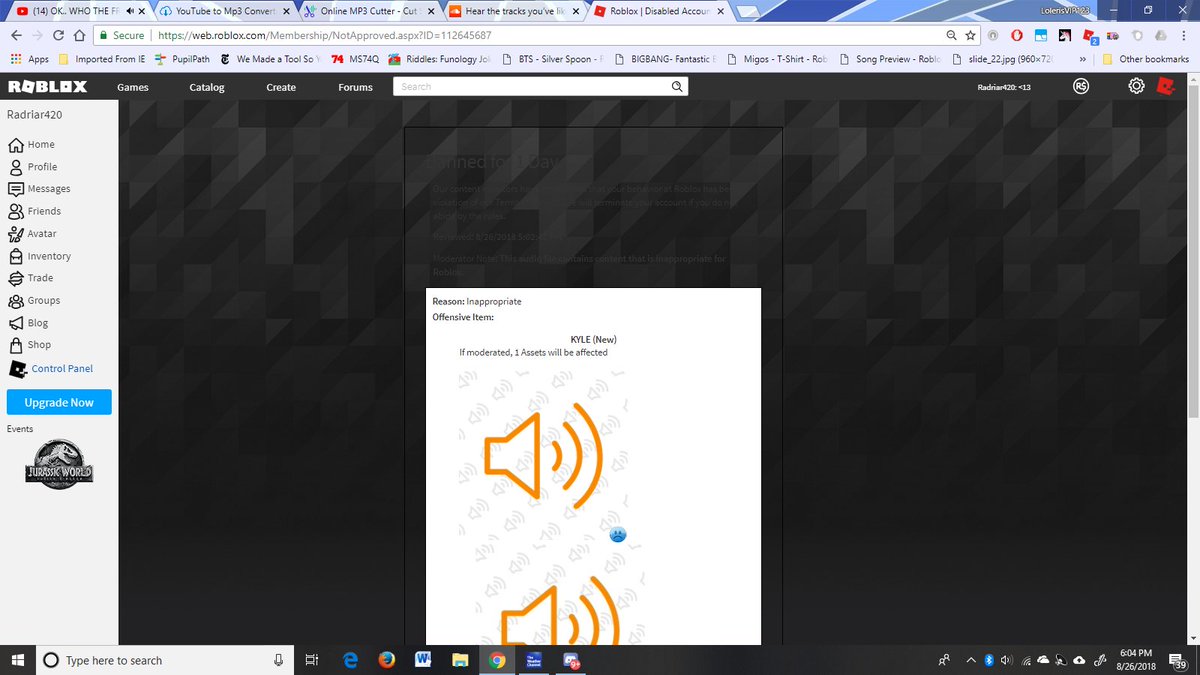Open the MS74Q bookmark
The width and height of the screenshot is (1200, 675).
355,59
